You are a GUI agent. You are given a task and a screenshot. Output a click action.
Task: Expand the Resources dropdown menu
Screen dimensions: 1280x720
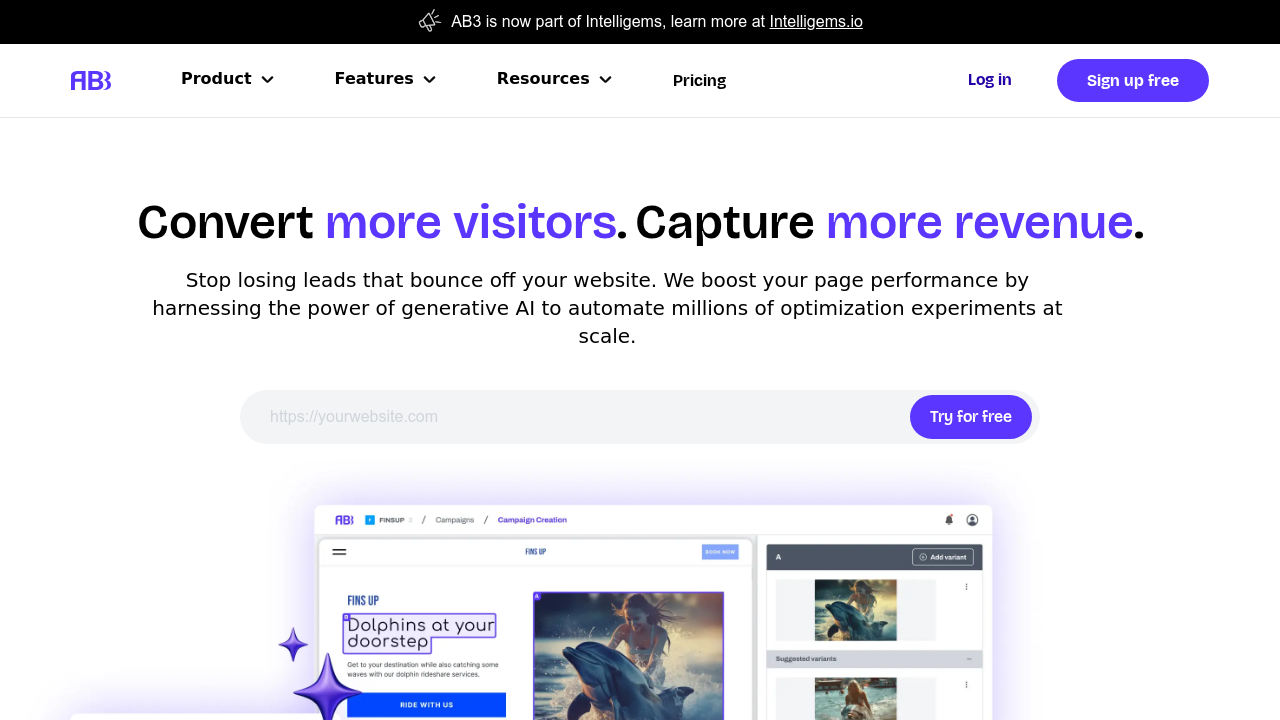554,79
